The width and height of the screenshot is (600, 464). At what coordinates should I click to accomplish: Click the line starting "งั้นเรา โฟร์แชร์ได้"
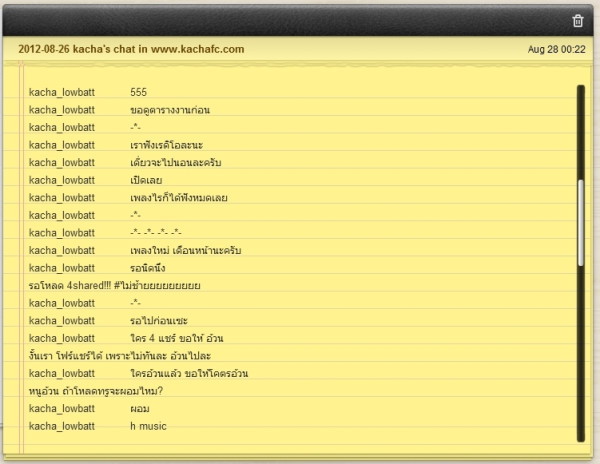click(120, 356)
